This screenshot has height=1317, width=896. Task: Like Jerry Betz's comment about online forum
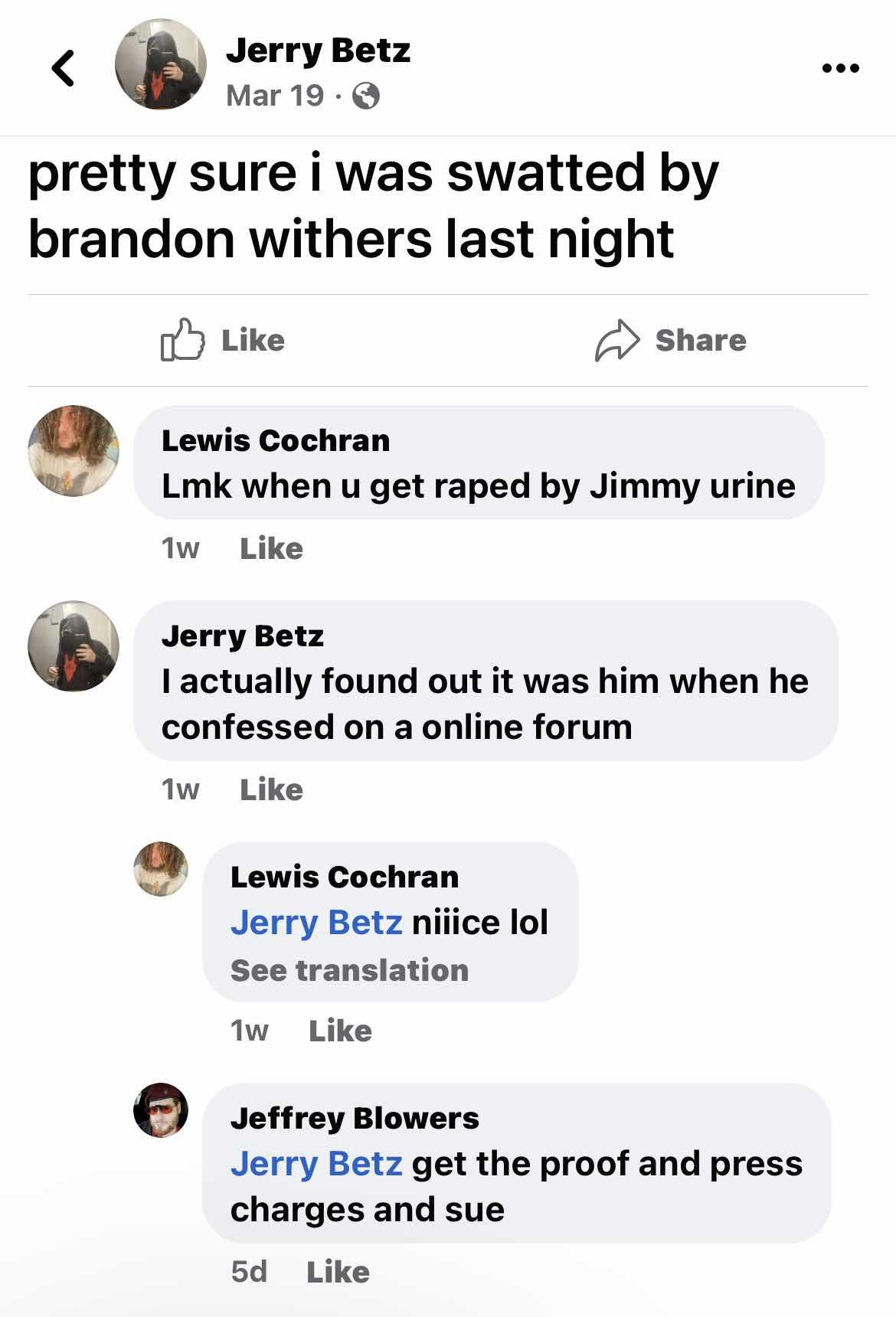point(271,789)
